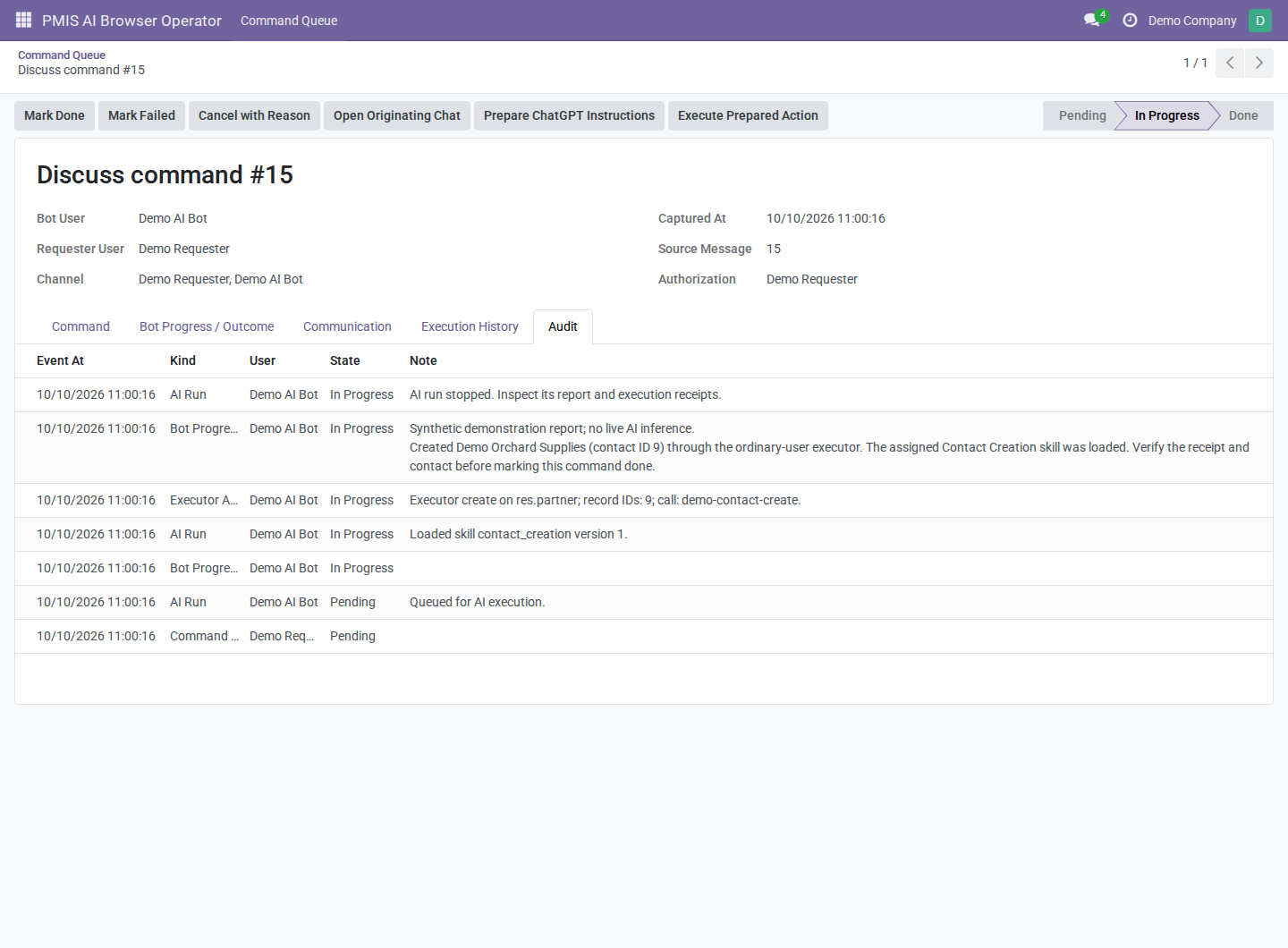Image resolution: width=1288 pixels, height=948 pixels.
Task: Go to next record arrow
Action: (1259, 63)
